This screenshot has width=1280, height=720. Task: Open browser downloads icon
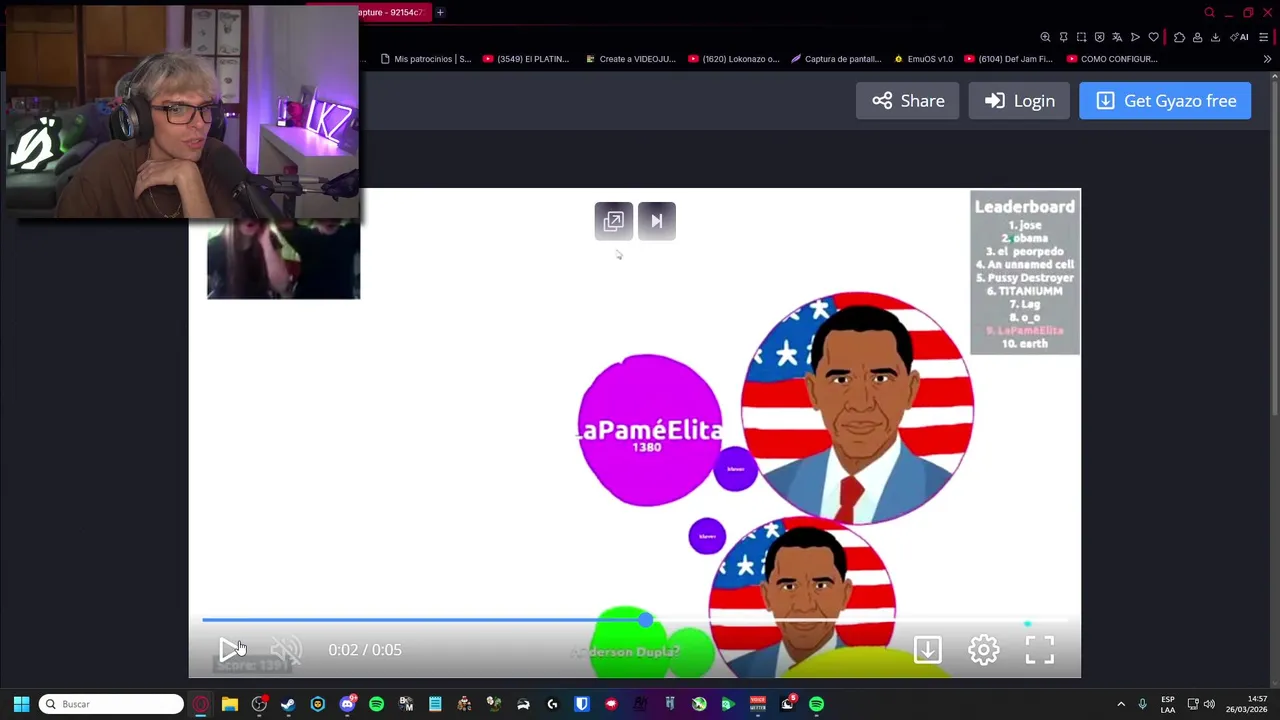tap(1215, 37)
